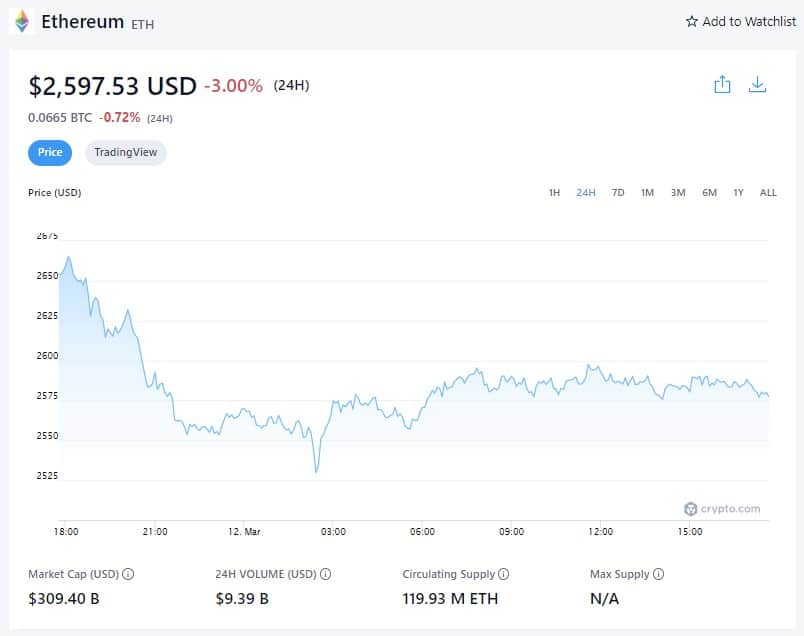Click the Add to Watchlist text
This screenshot has height=636, width=804.
tap(749, 22)
